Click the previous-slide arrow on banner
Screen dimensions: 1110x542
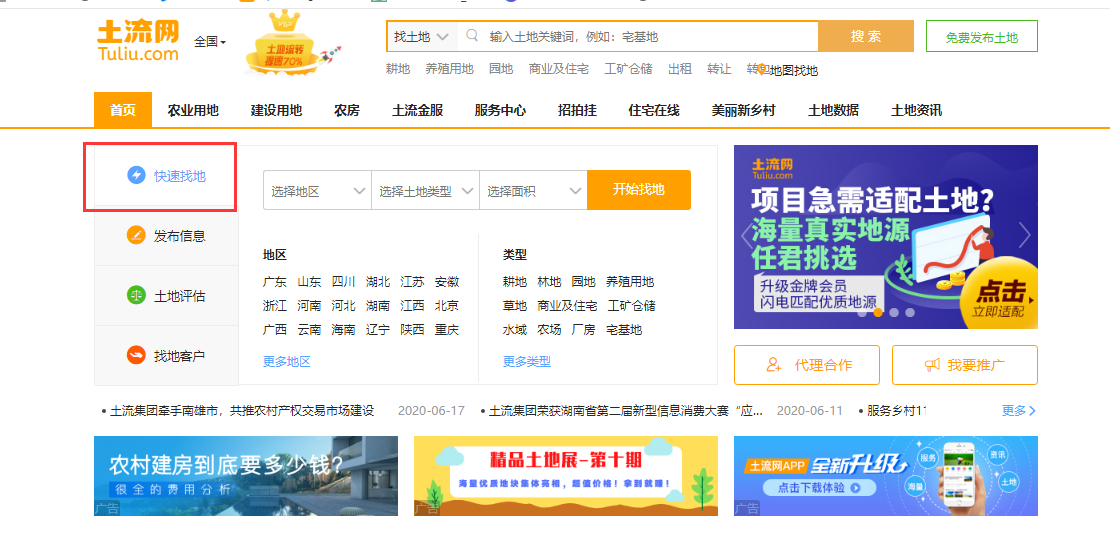745,236
